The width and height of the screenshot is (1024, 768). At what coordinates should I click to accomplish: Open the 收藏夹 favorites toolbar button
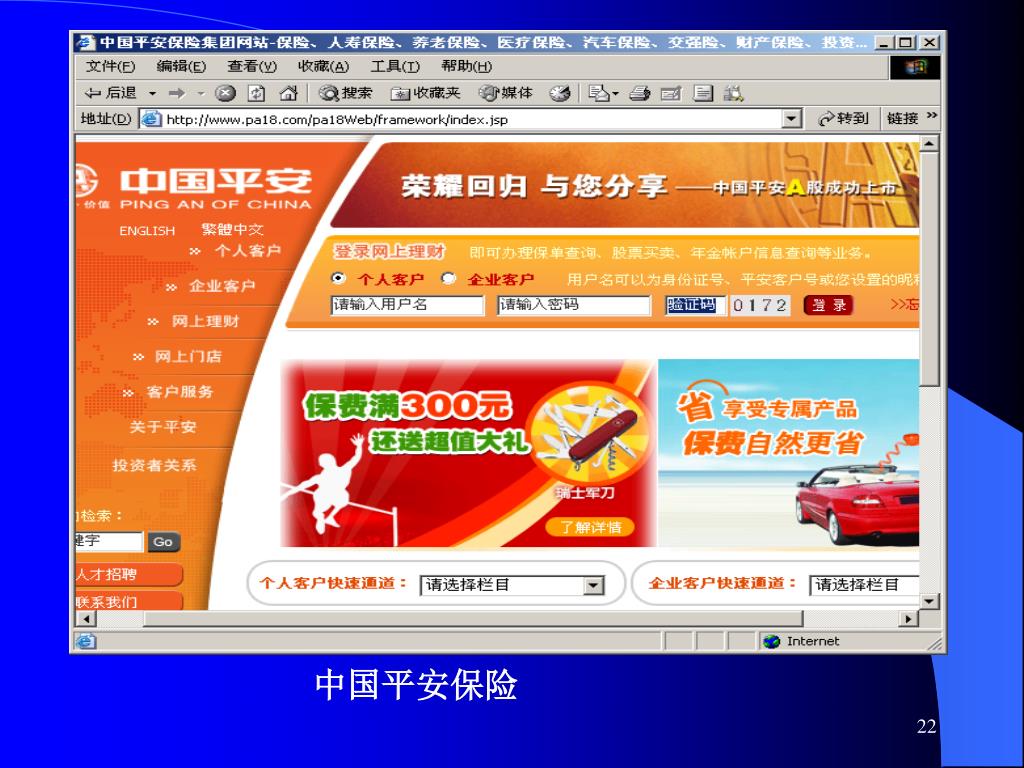pyautogui.click(x=426, y=93)
